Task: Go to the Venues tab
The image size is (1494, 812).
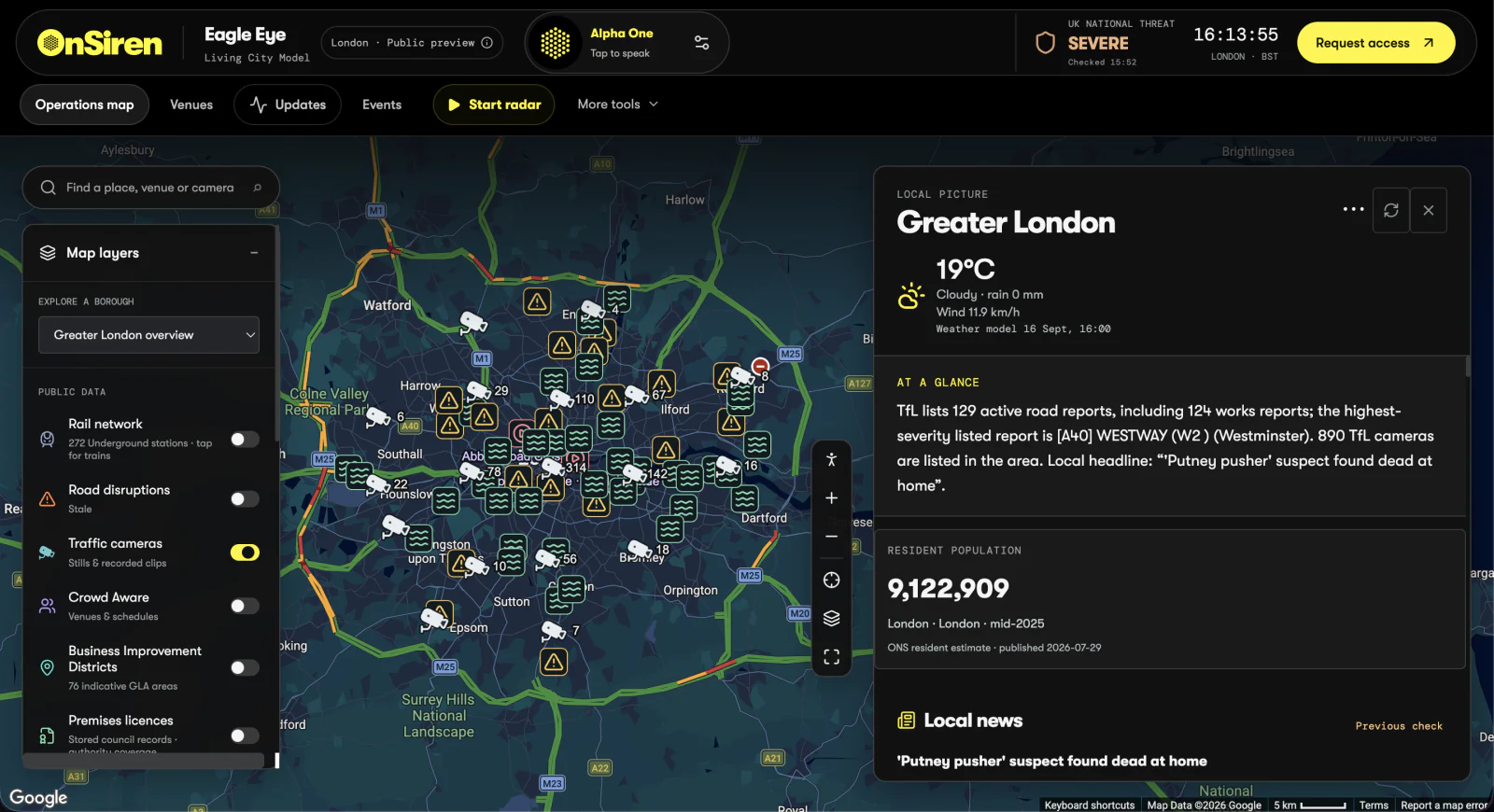Action: coord(191,105)
